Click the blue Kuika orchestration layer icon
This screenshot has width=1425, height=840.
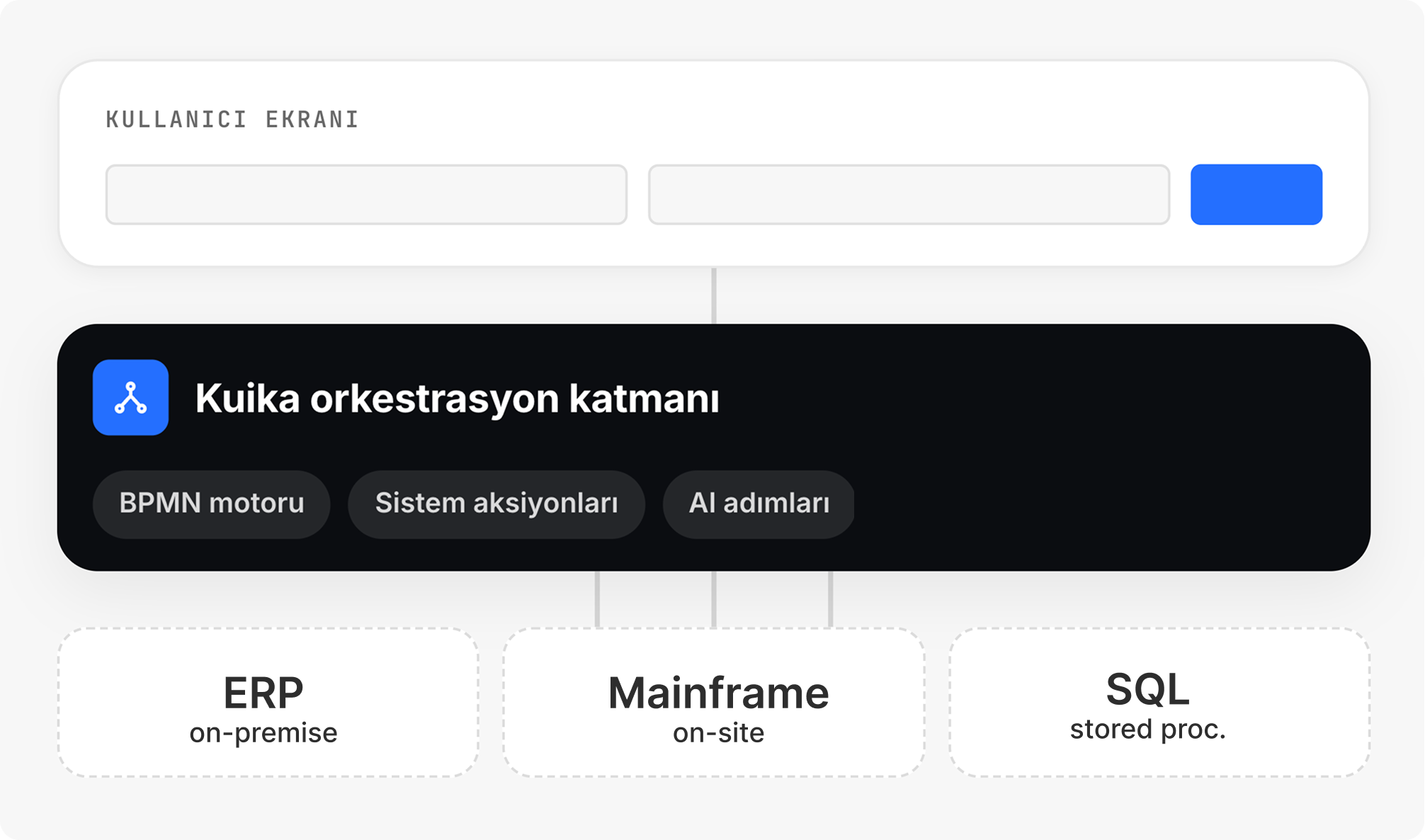[130, 397]
